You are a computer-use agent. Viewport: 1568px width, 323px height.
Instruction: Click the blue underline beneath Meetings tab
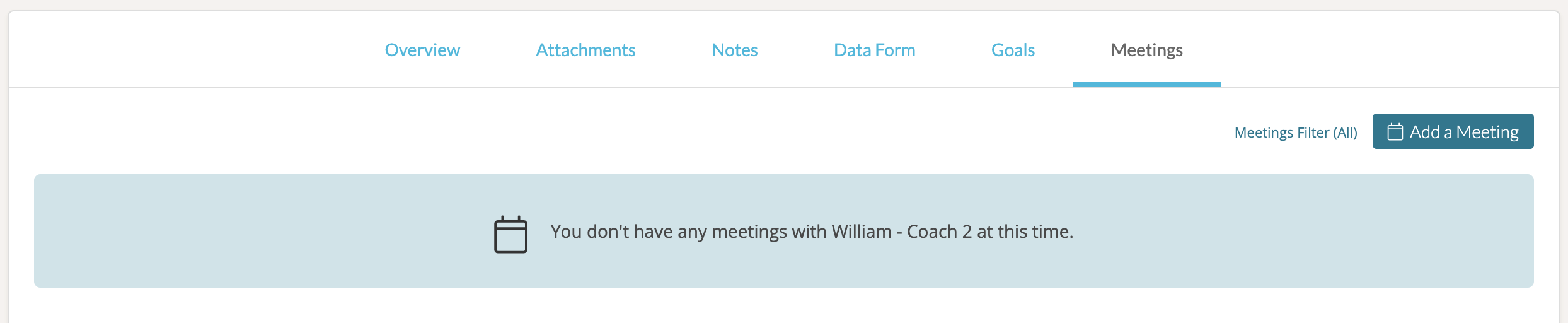click(1146, 84)
